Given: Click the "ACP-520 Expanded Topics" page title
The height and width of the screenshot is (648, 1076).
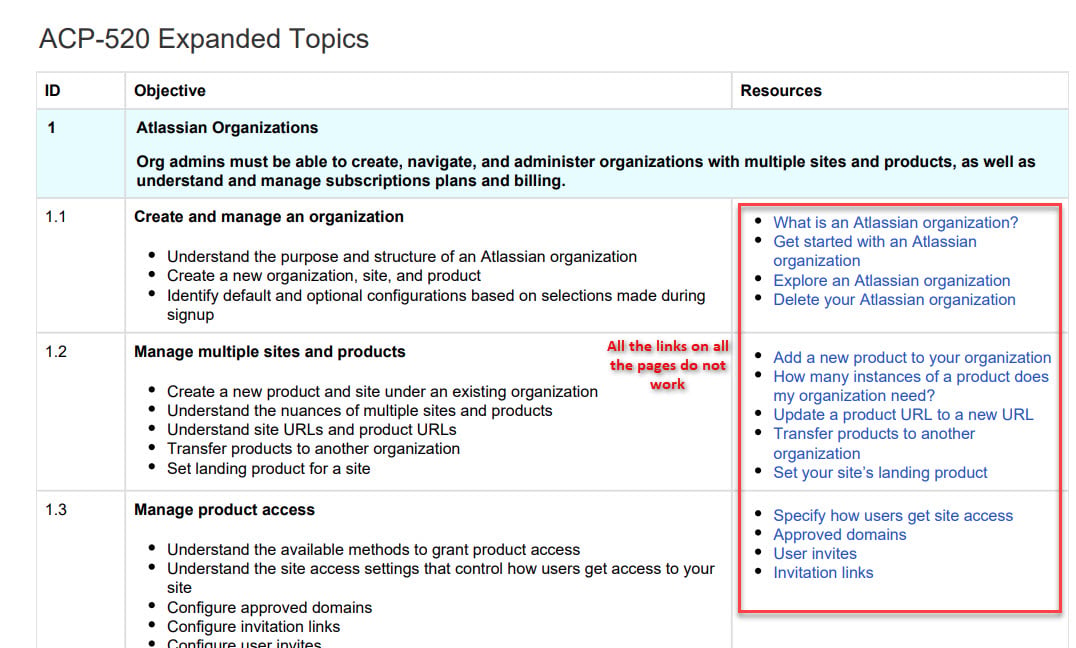Looking at the screenshot, I should tap(204, 39).
